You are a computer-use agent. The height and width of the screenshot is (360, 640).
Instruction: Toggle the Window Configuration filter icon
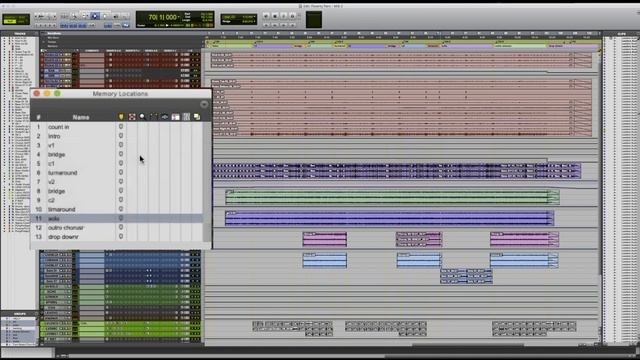tap(197, 117)
